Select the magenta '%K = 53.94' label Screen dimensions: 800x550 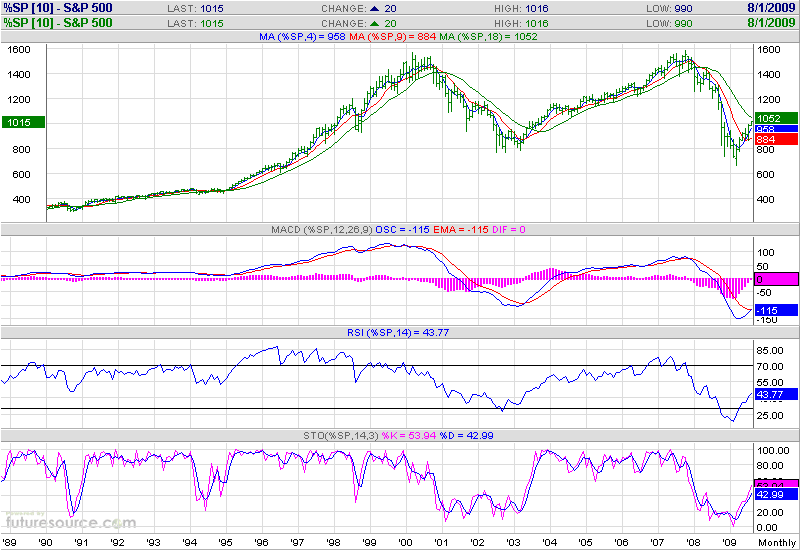(409, 436)
